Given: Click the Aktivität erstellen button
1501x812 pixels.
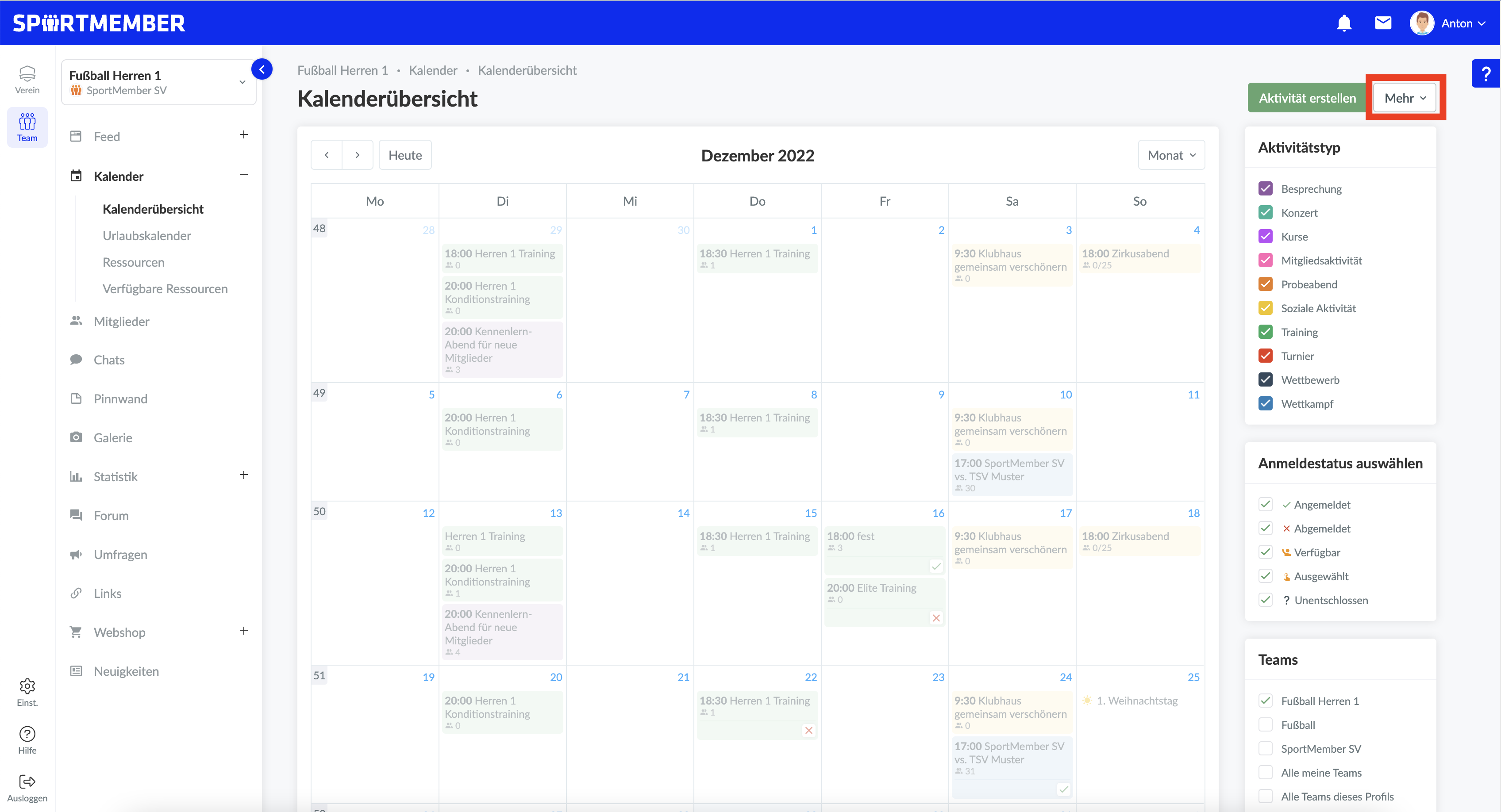Looking at the screenshot, I should tap(1307, 98).
